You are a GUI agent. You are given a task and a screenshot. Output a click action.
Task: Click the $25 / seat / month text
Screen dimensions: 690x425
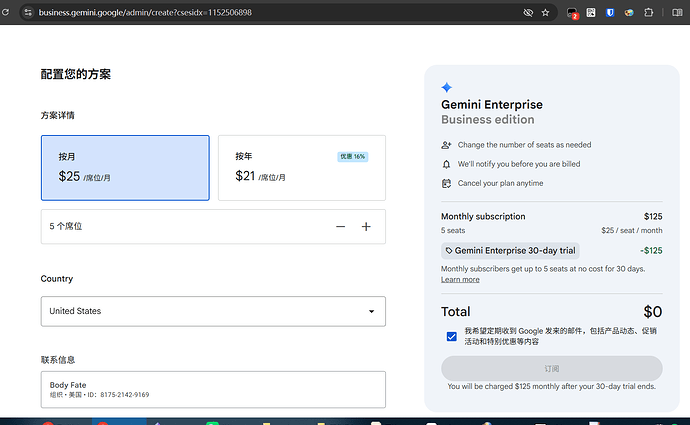click(632, 231)
